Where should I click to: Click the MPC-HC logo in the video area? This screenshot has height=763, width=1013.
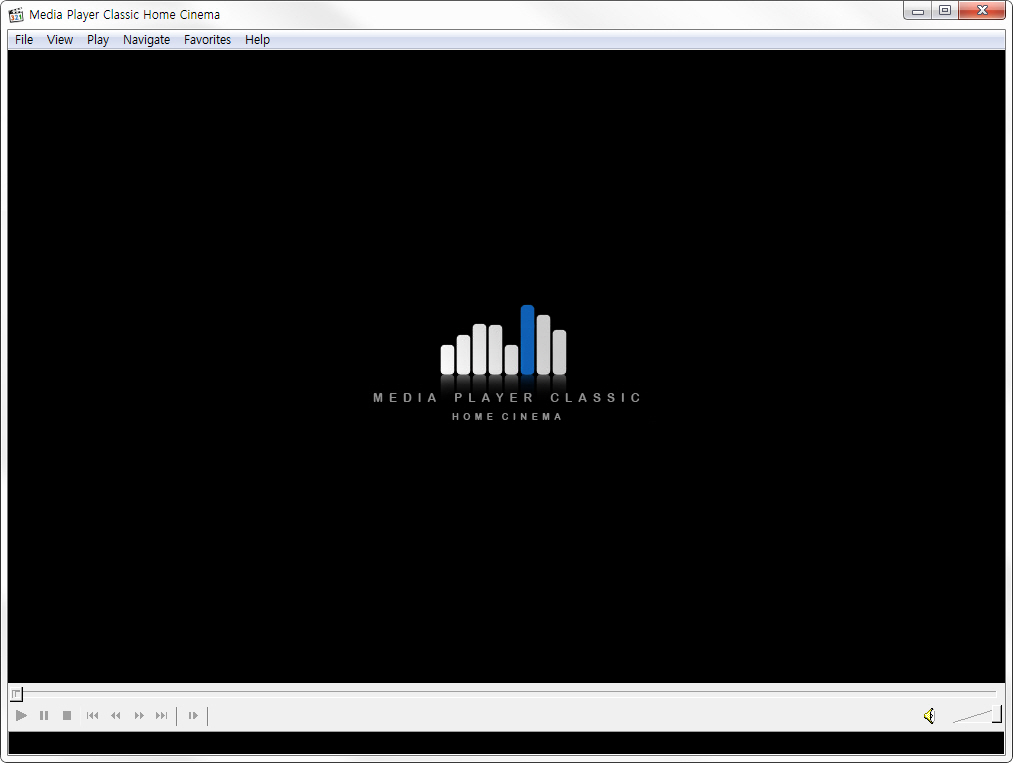point(506,363)
